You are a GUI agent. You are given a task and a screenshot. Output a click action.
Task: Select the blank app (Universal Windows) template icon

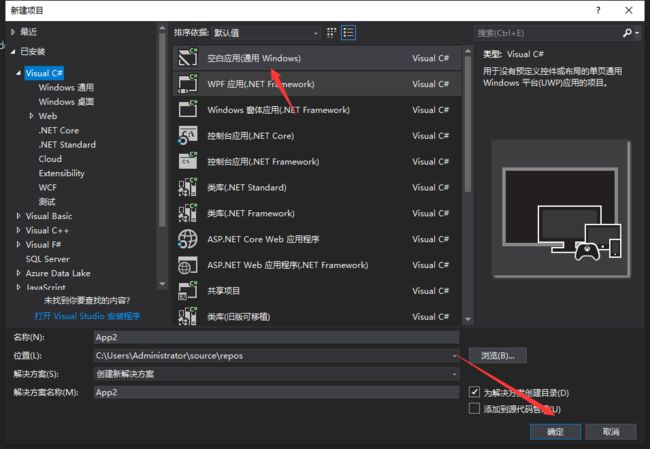click(188, 58)
